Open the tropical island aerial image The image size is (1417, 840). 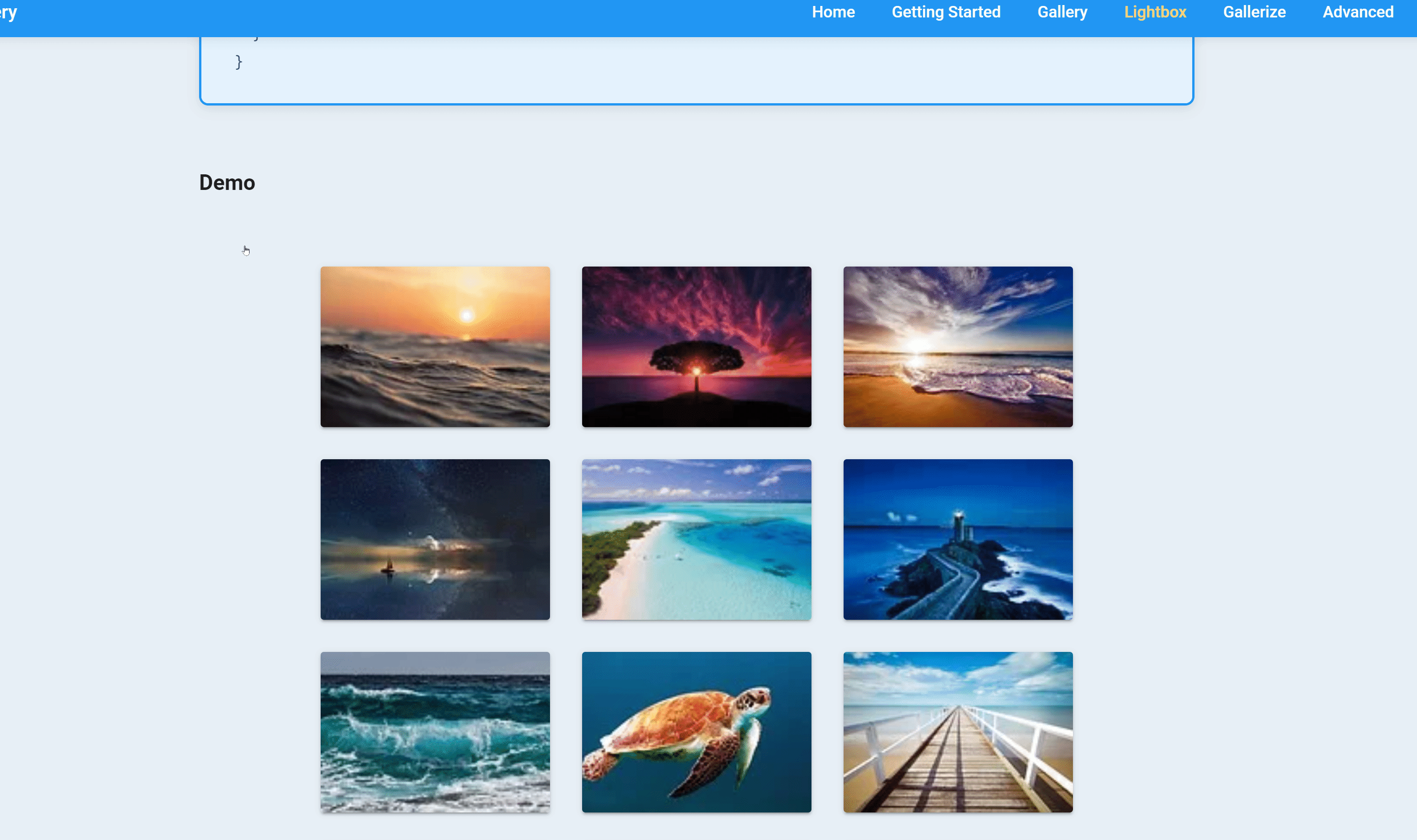(x=697, y=539)
